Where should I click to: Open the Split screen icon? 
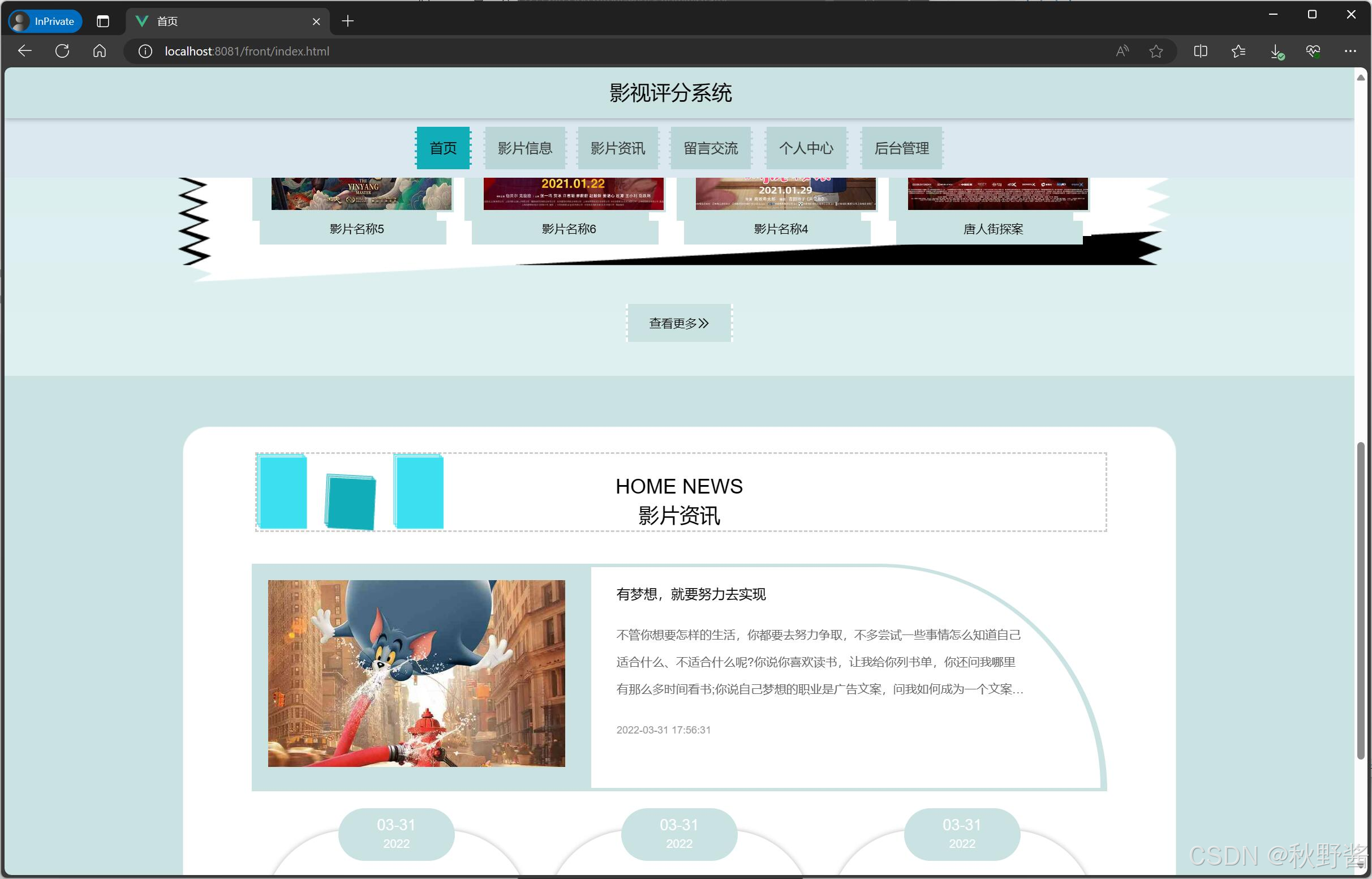pyautogui.click(x=1200, y=52)
